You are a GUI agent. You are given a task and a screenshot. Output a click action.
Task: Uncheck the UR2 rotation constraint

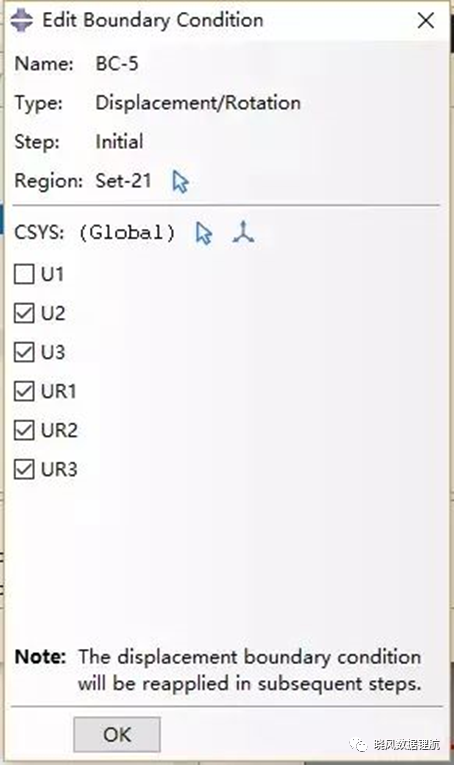pyautogui.click(x=24, y=430)
